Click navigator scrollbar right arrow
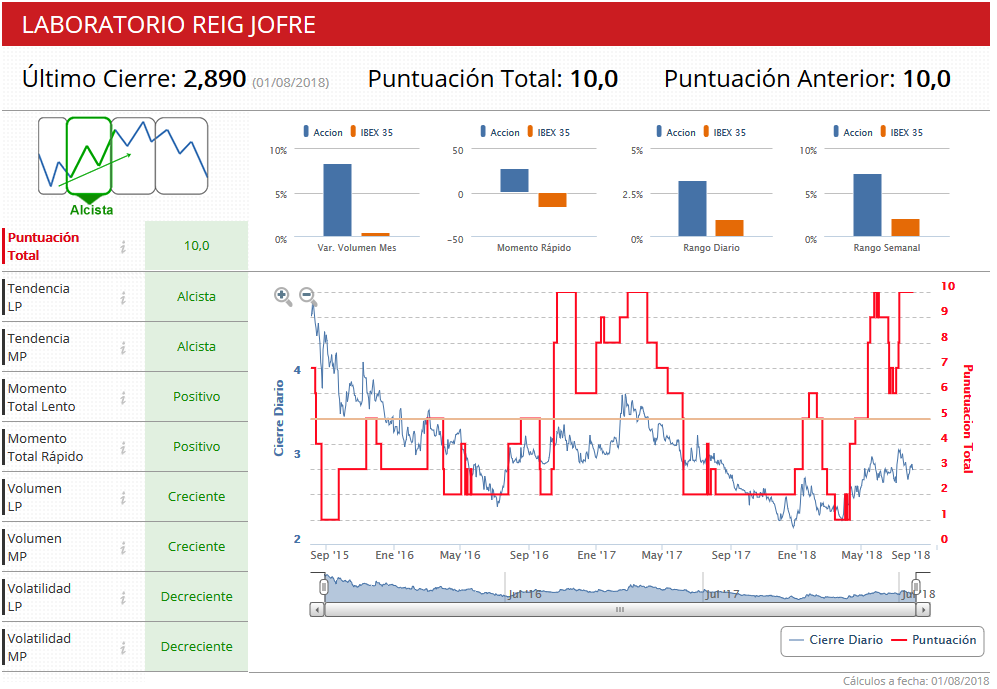Screen dimensions: 997x689 point(923,610)
